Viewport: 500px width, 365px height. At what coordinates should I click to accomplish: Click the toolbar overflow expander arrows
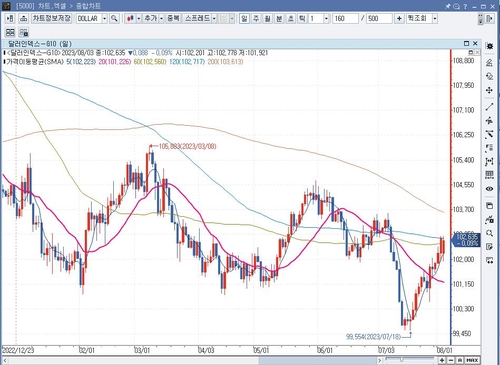480,19
